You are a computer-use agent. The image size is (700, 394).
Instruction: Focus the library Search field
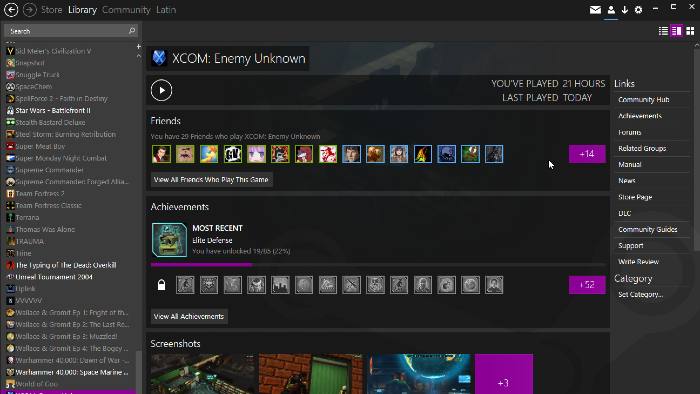tap(71, 31)
